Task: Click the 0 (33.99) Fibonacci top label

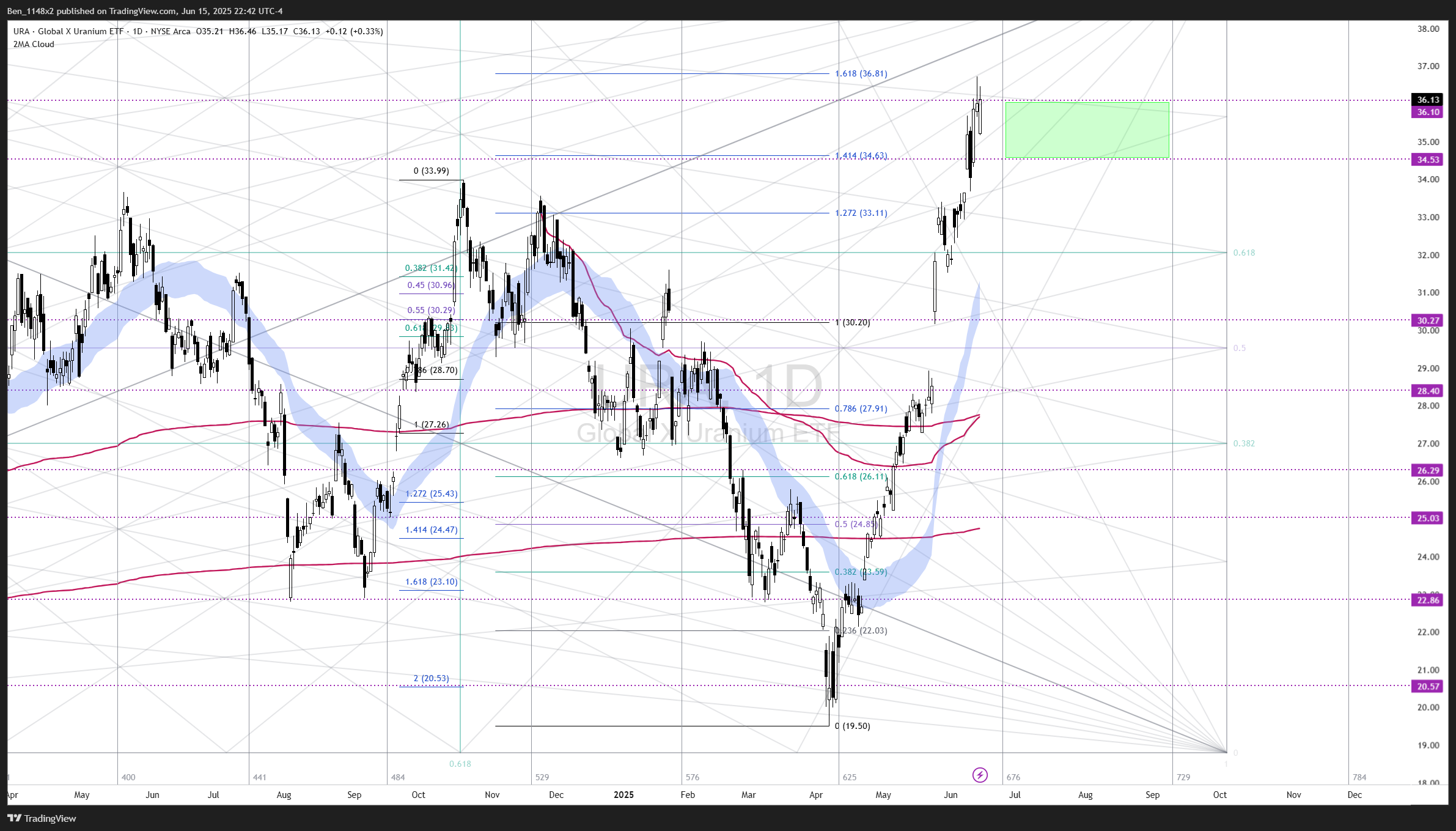Action: click(x=431, y=171)
